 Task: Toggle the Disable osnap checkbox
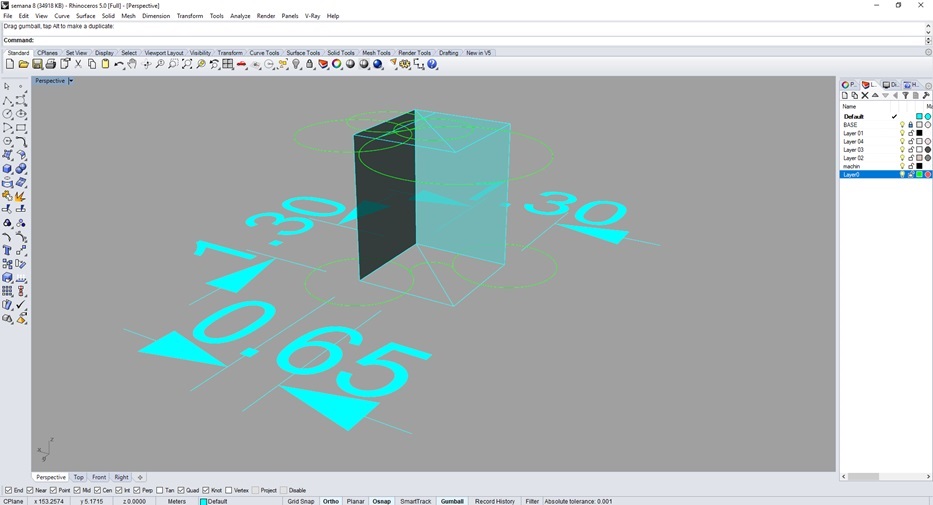click(x=283, y=490)
